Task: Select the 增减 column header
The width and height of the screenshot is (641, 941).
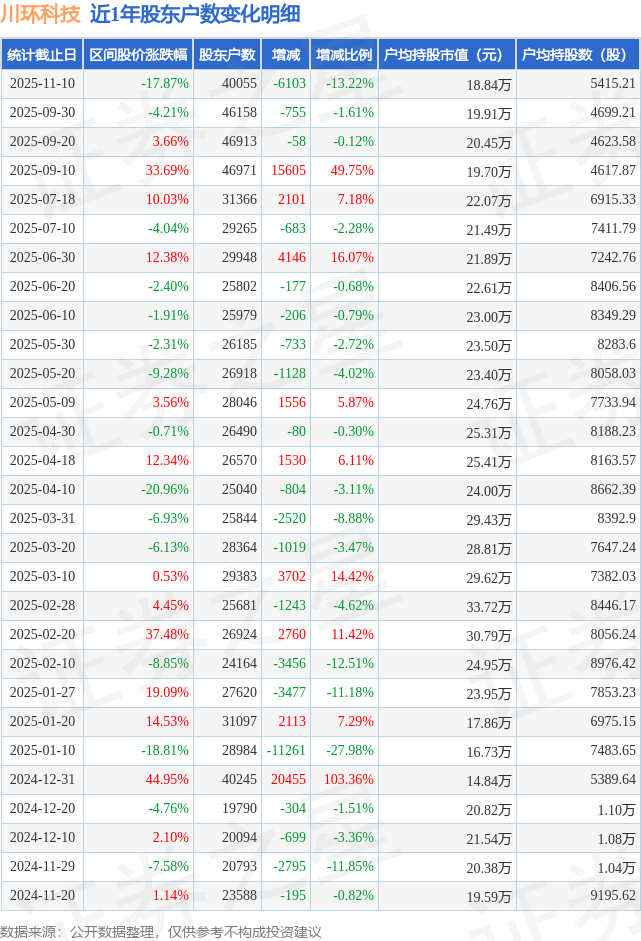Action: (x=285, y=55)
